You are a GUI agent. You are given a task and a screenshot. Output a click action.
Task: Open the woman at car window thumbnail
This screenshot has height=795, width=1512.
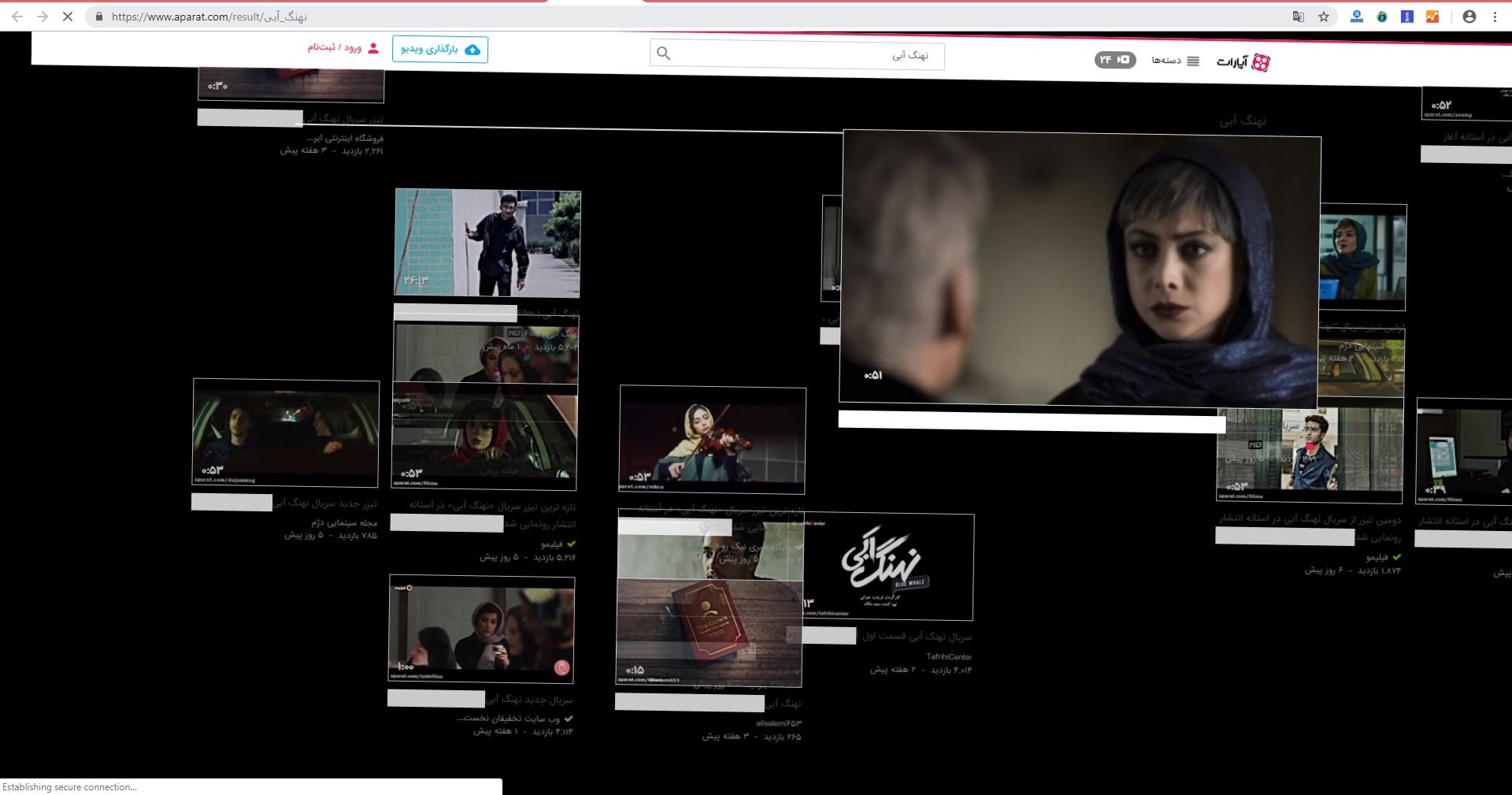(484, 435)
